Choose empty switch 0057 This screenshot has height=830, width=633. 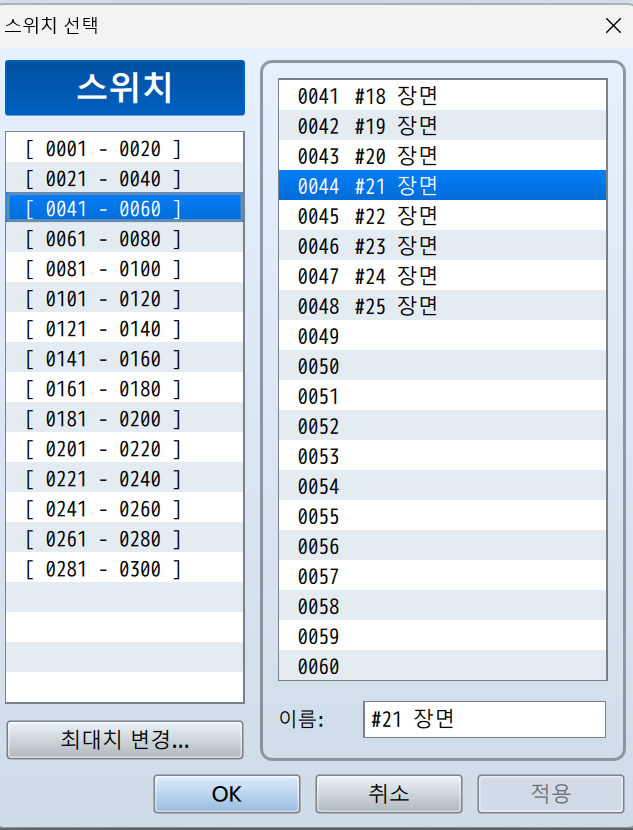coord(442,576)
